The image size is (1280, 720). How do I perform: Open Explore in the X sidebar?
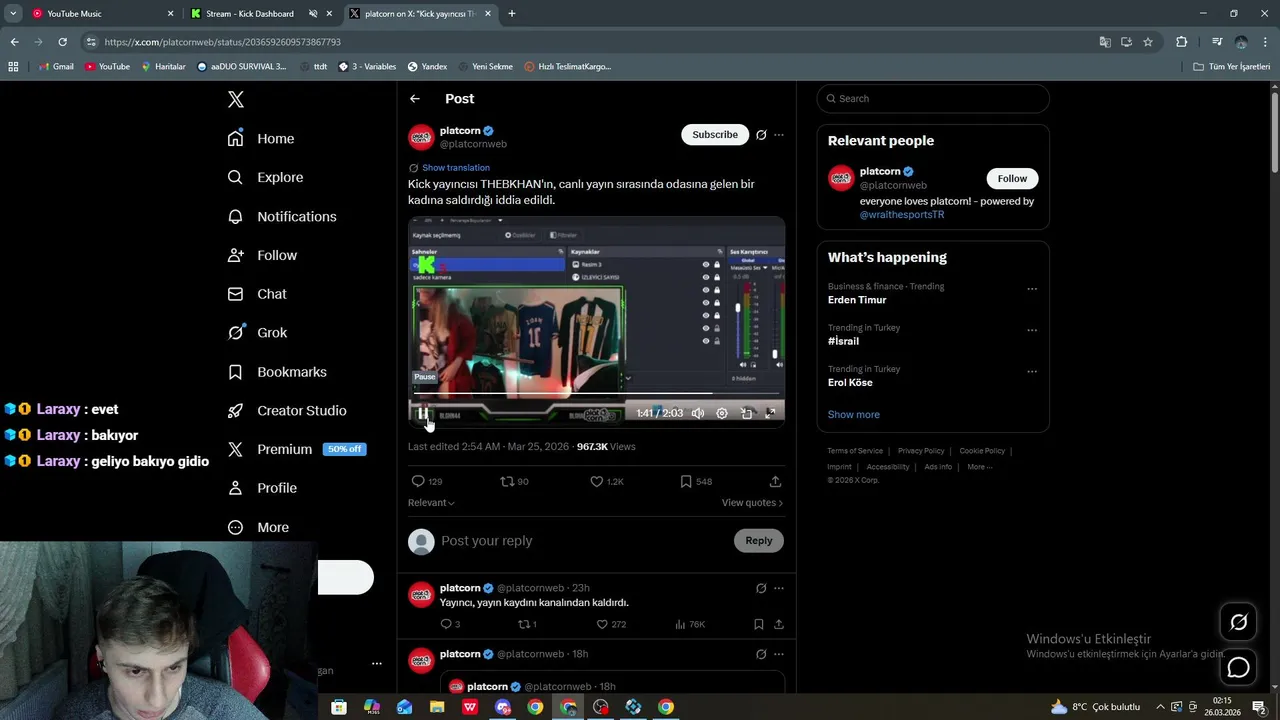click(265, 177)
